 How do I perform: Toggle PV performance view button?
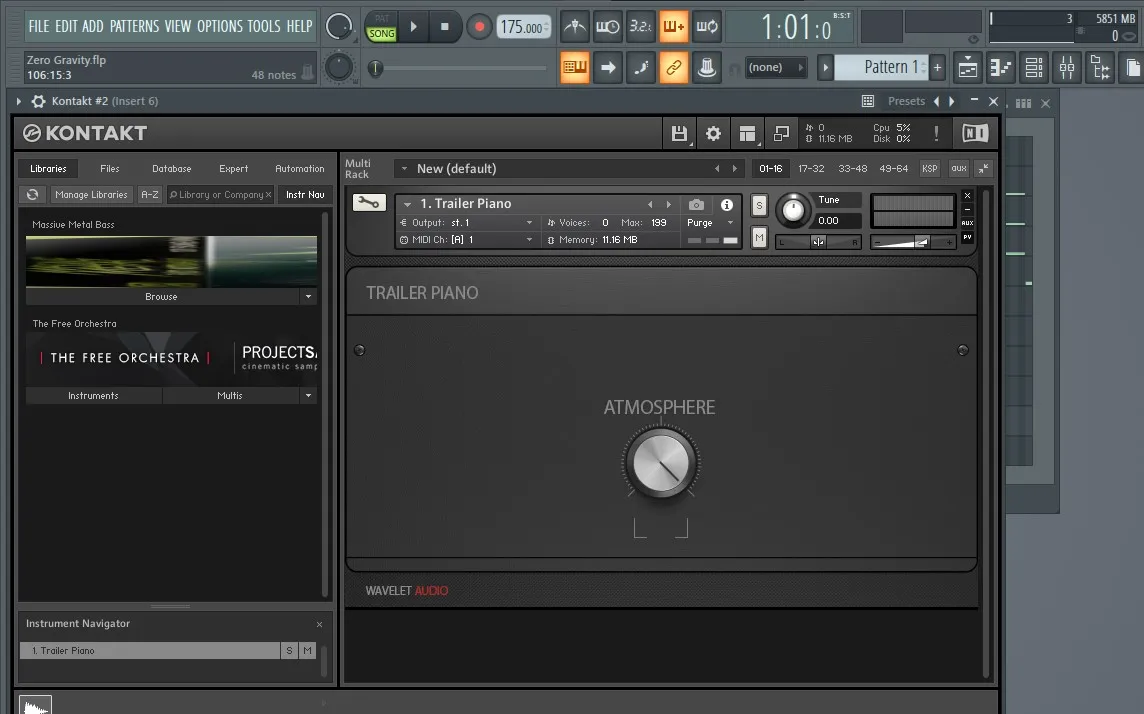(x=967, y=237)
